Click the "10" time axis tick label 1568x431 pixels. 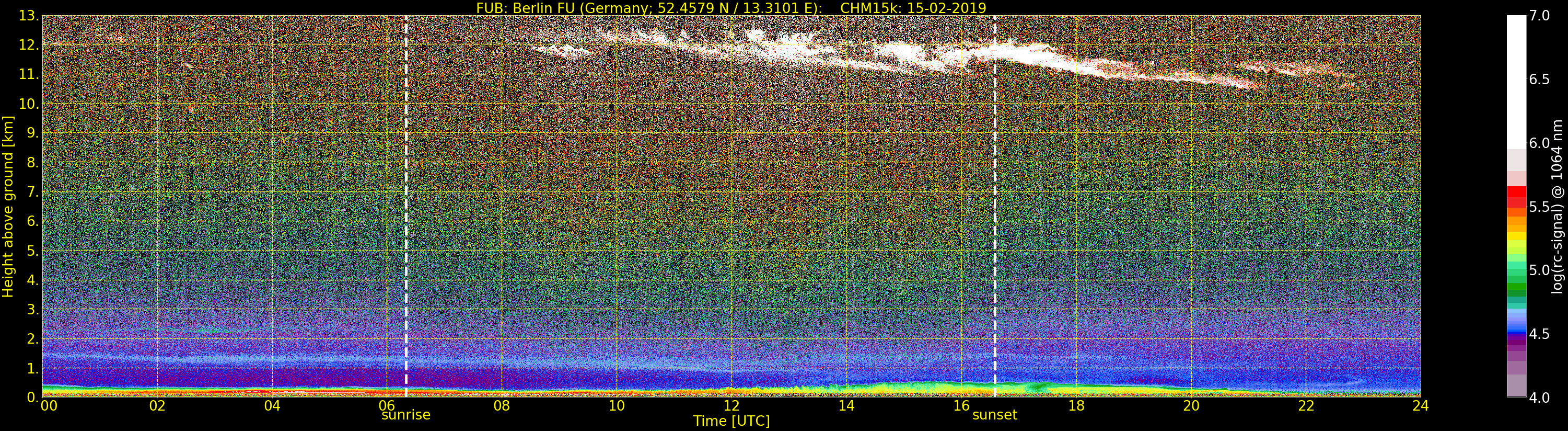click(617, 406)
